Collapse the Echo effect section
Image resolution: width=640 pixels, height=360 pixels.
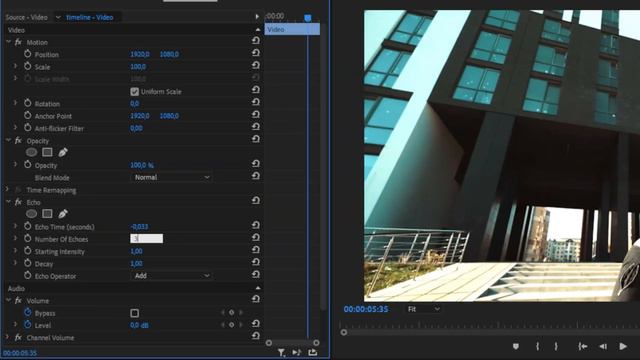point(8,201)
